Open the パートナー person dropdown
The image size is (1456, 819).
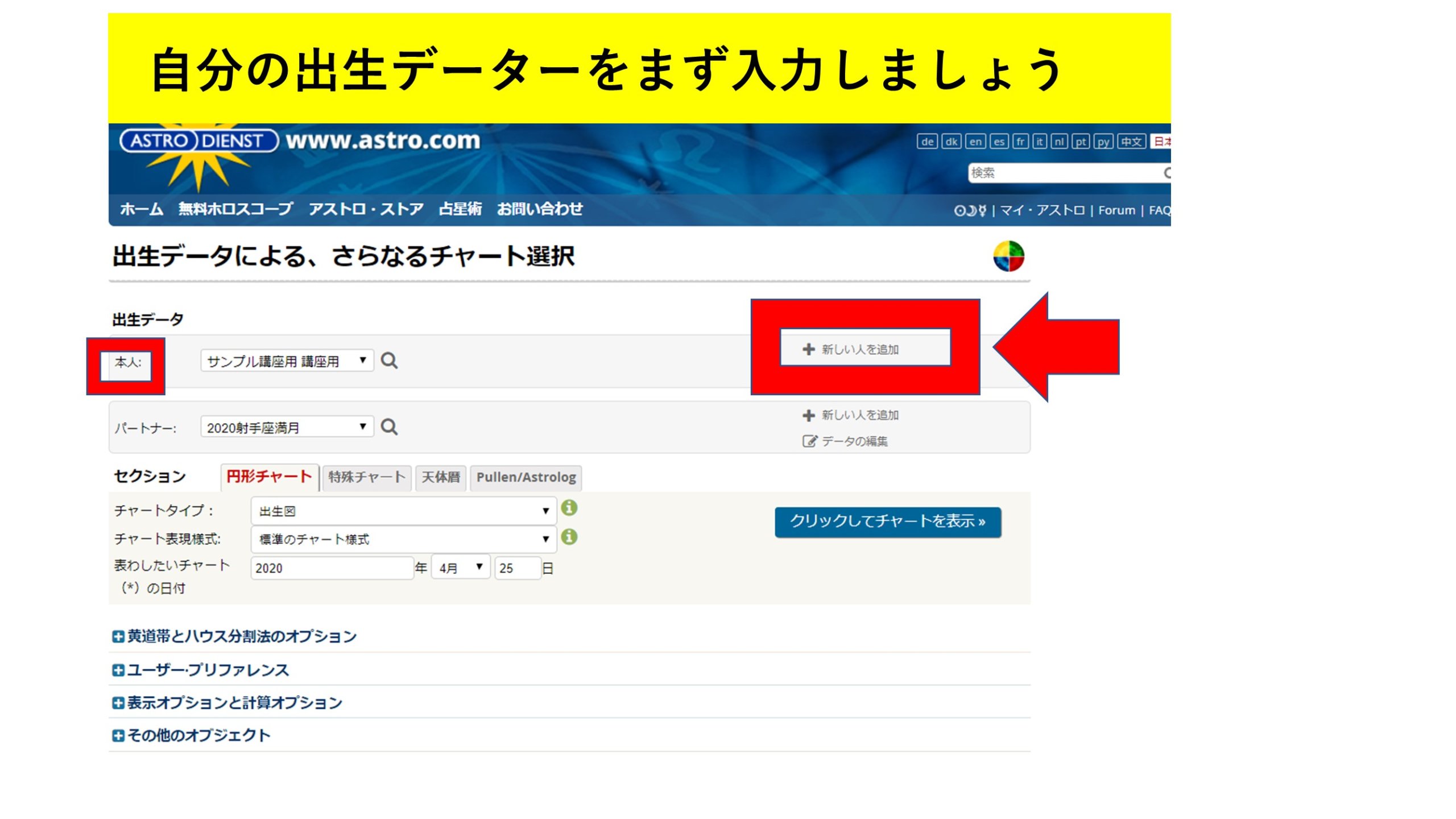coord(287,427)
